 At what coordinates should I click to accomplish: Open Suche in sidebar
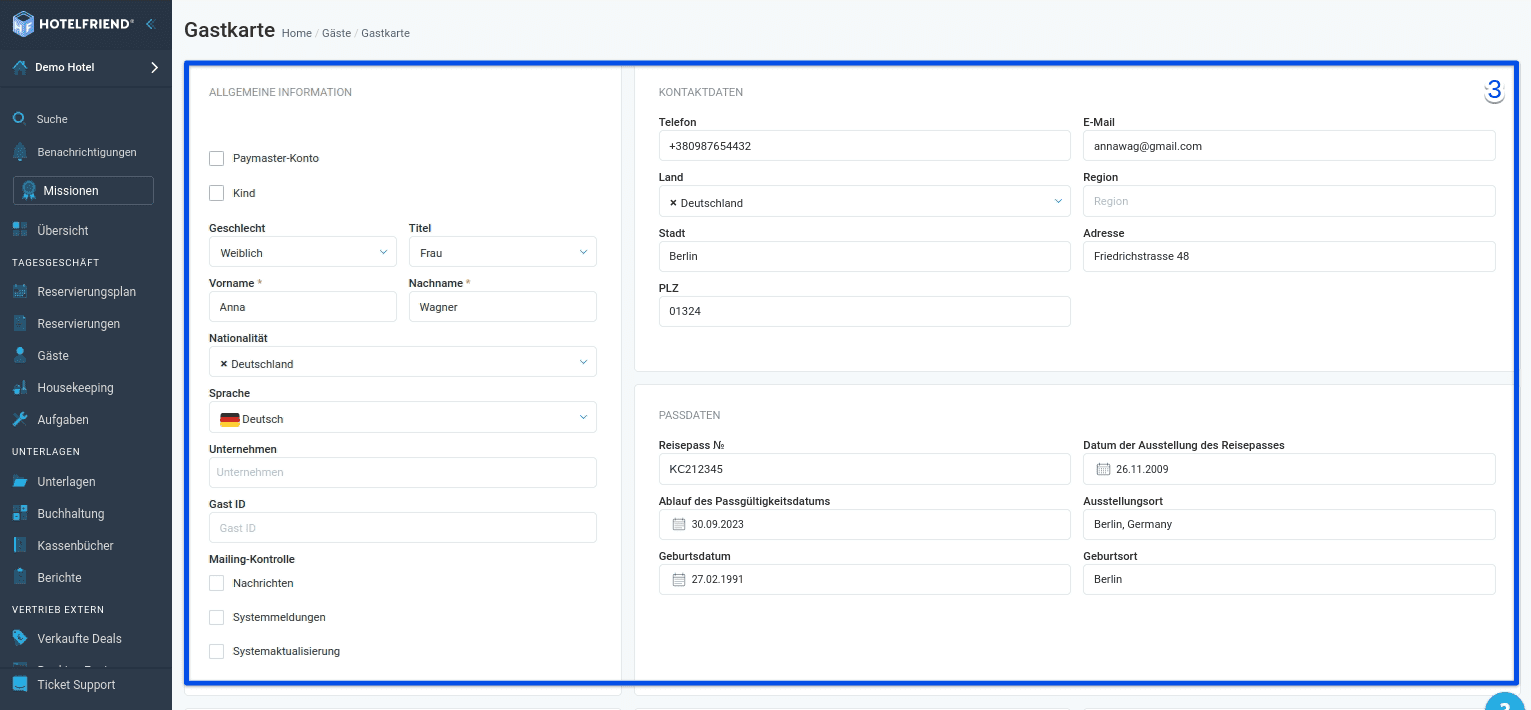pyautogui.click(x=52, y=119)
